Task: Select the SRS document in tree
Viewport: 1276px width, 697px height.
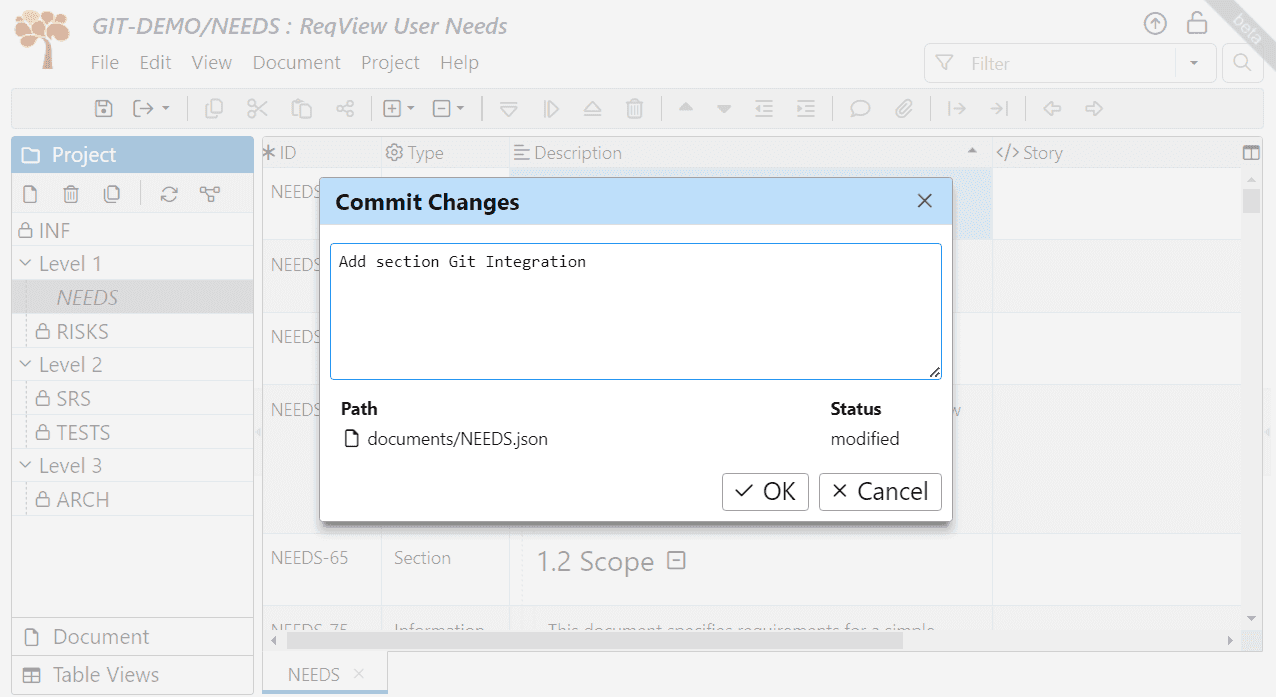Action: 132,398
